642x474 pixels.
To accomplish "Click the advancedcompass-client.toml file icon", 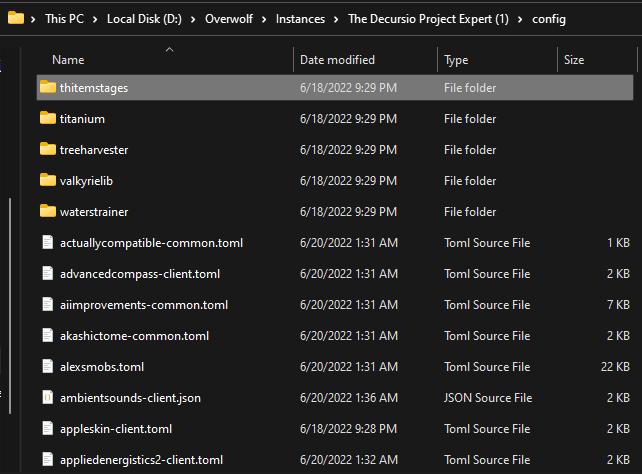I will pos(48,273).
